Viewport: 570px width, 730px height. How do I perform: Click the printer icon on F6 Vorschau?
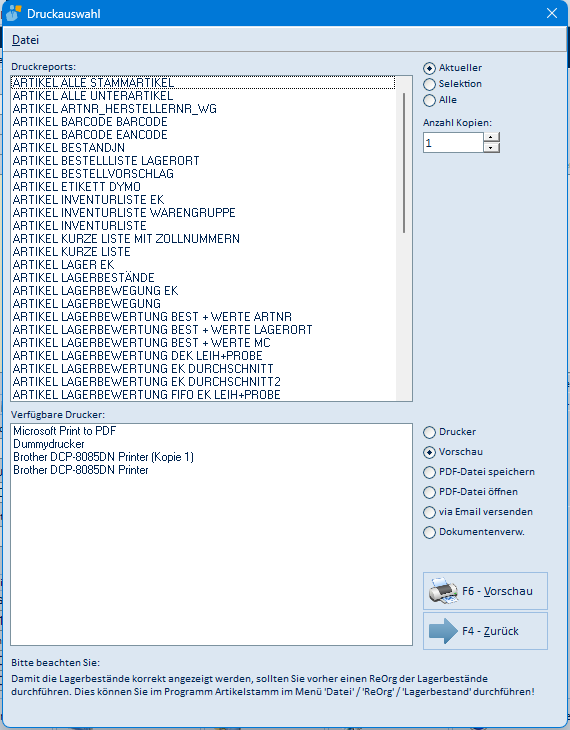point(443,591)
